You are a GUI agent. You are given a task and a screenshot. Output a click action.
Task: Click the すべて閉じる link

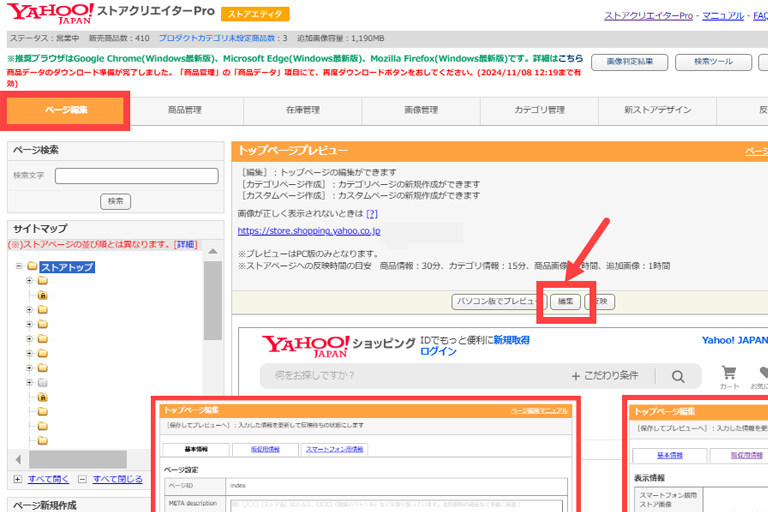[x=118, y=479]
